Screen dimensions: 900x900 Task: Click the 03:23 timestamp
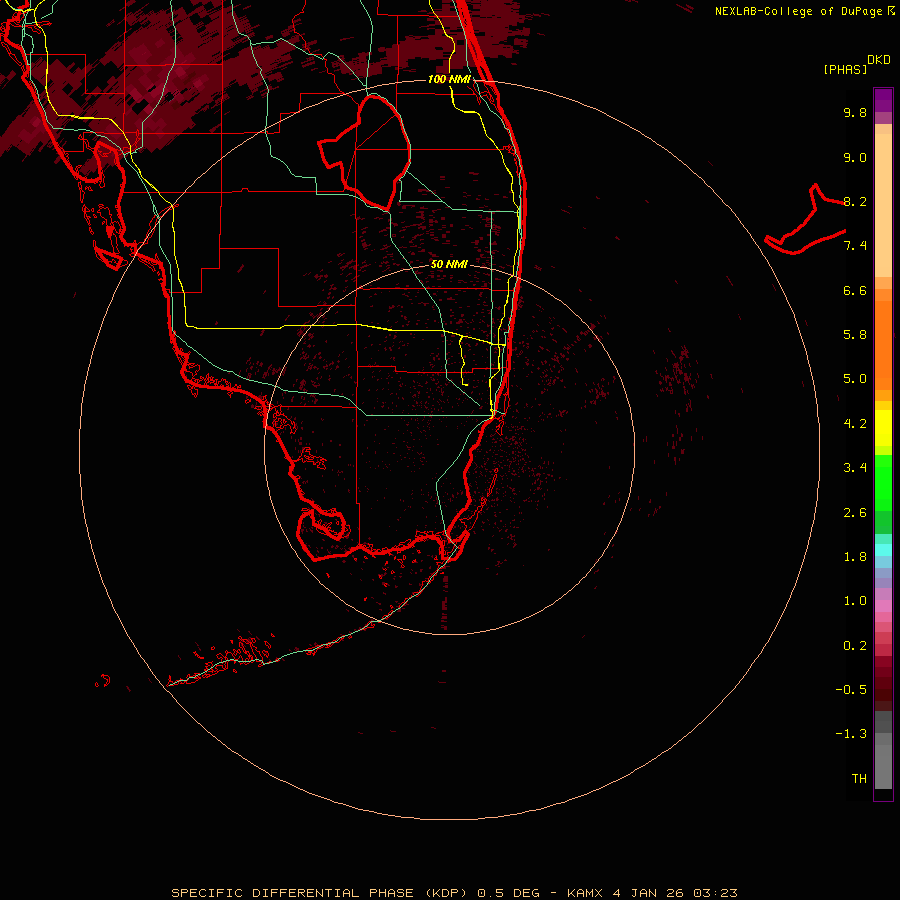point(715,893)
